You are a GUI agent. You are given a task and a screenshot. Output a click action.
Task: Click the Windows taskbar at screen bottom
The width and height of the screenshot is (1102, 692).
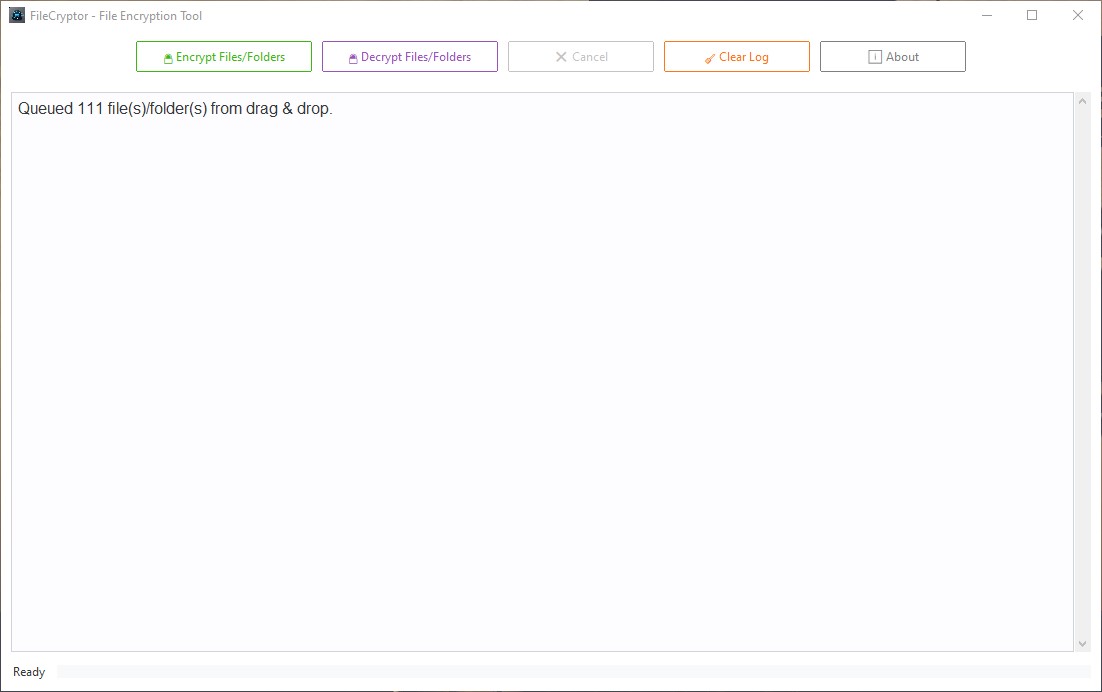coord(551,688)
